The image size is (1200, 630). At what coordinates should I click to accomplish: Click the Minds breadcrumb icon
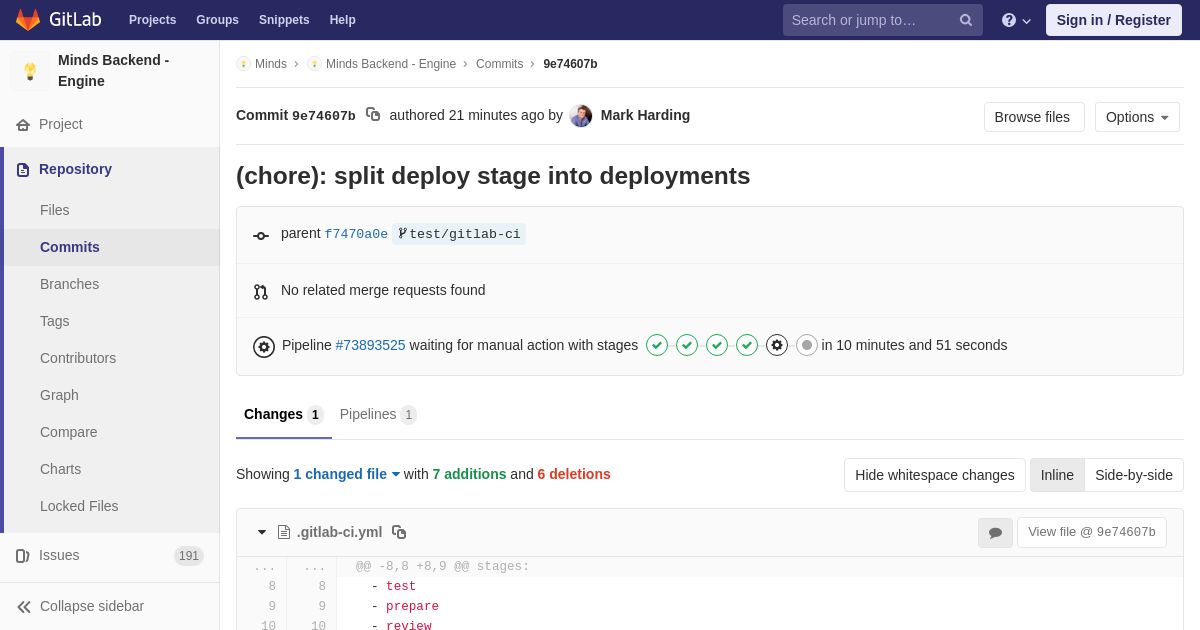tap(243, 64)
